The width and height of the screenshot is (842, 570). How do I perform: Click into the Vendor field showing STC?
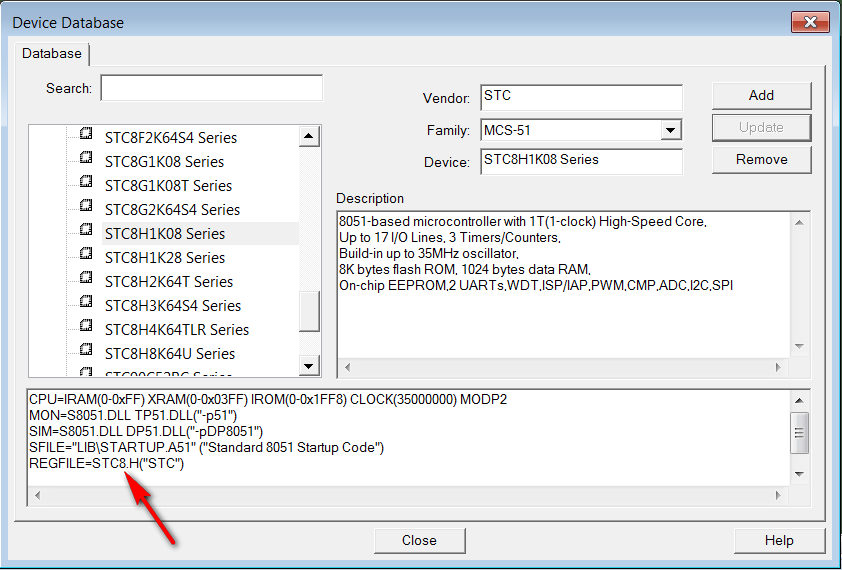pos(582,97)
